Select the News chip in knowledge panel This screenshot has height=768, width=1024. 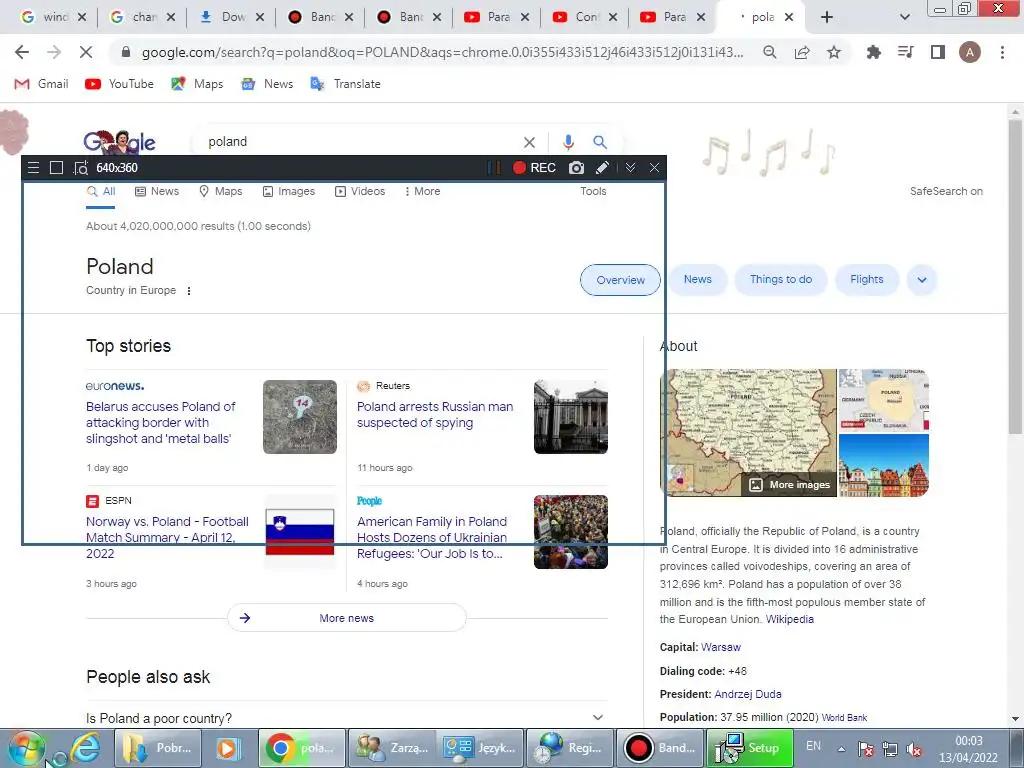(x=697, y=280)
